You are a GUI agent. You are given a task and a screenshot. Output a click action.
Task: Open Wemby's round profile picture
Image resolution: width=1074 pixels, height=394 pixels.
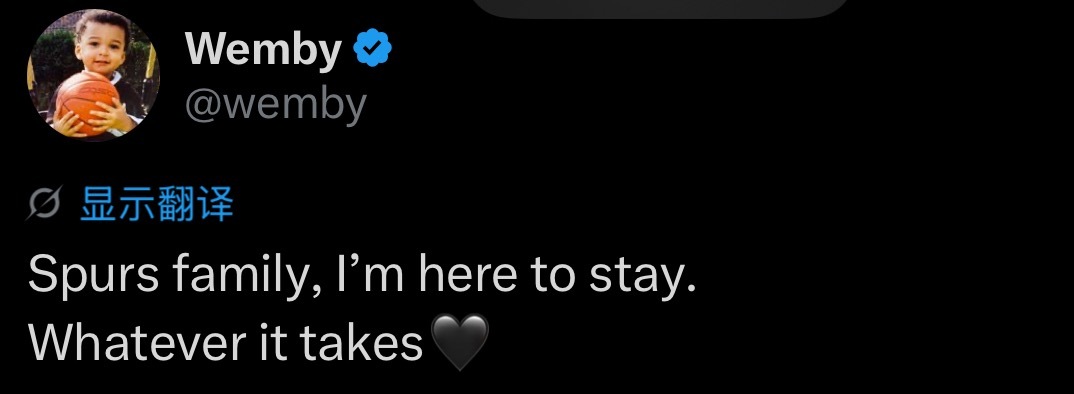(x=93, y=75)
